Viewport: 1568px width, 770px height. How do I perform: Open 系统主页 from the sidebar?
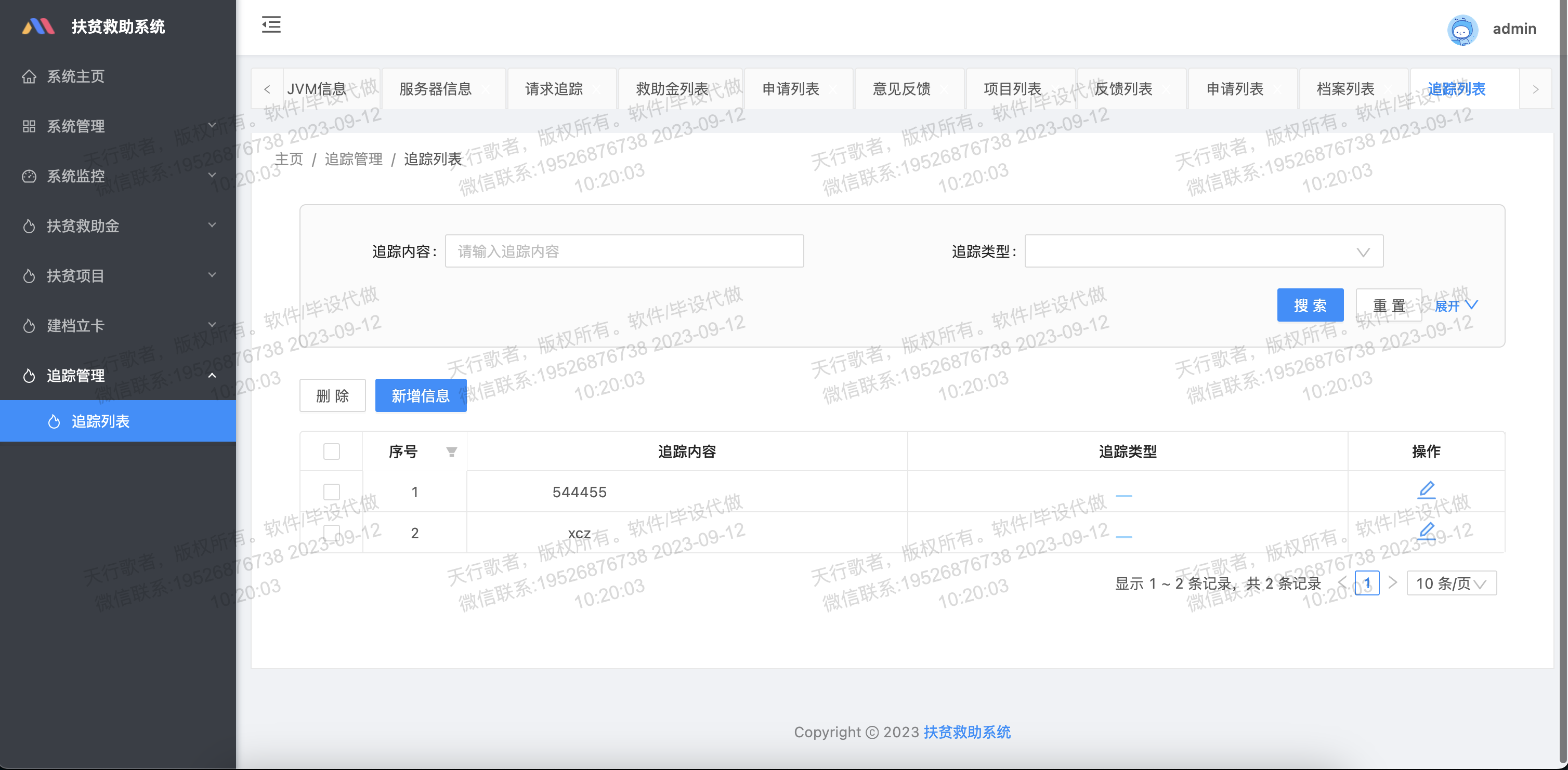75,76
